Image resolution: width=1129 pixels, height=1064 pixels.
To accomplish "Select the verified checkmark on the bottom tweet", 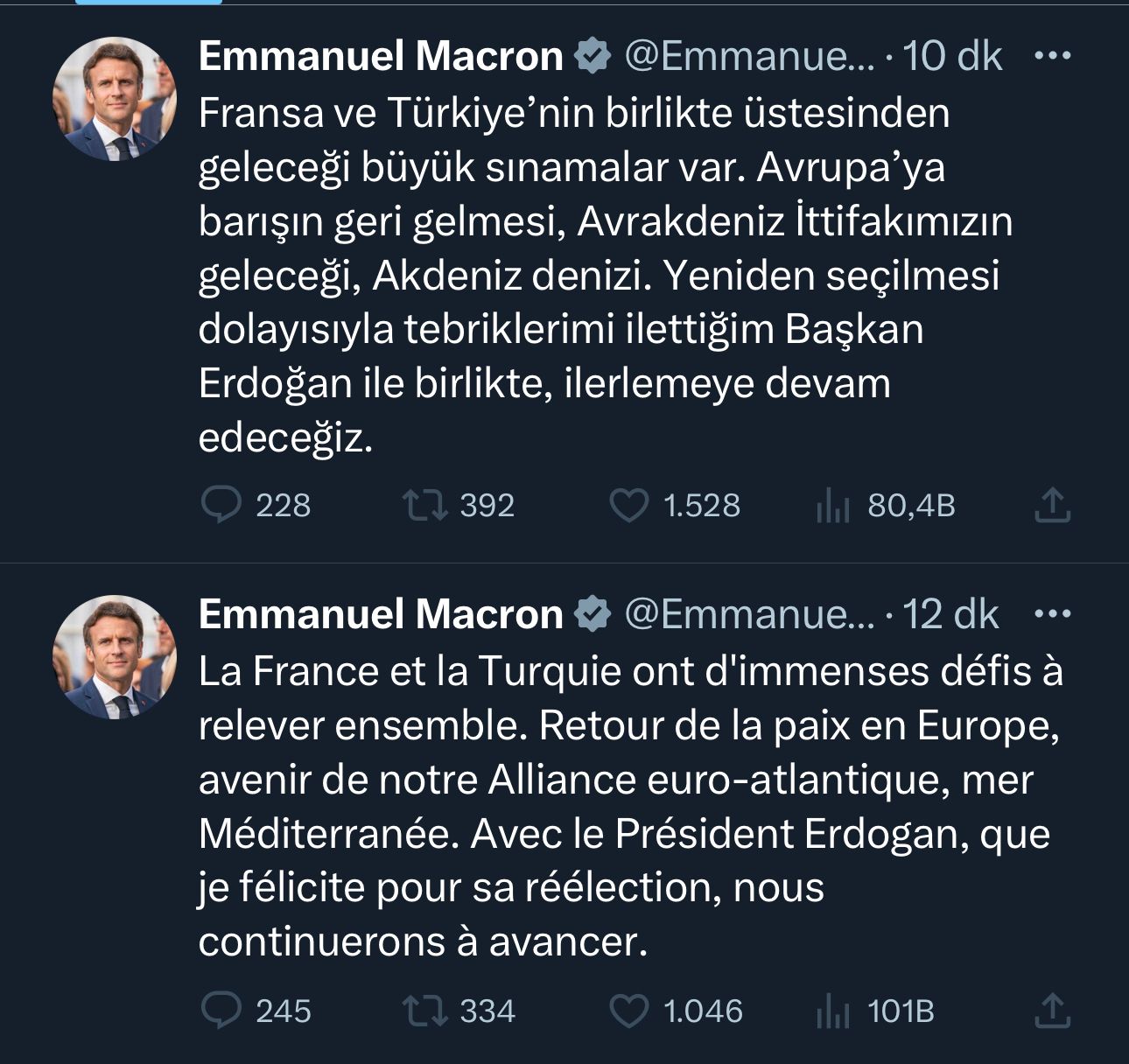I will [592, 615].
